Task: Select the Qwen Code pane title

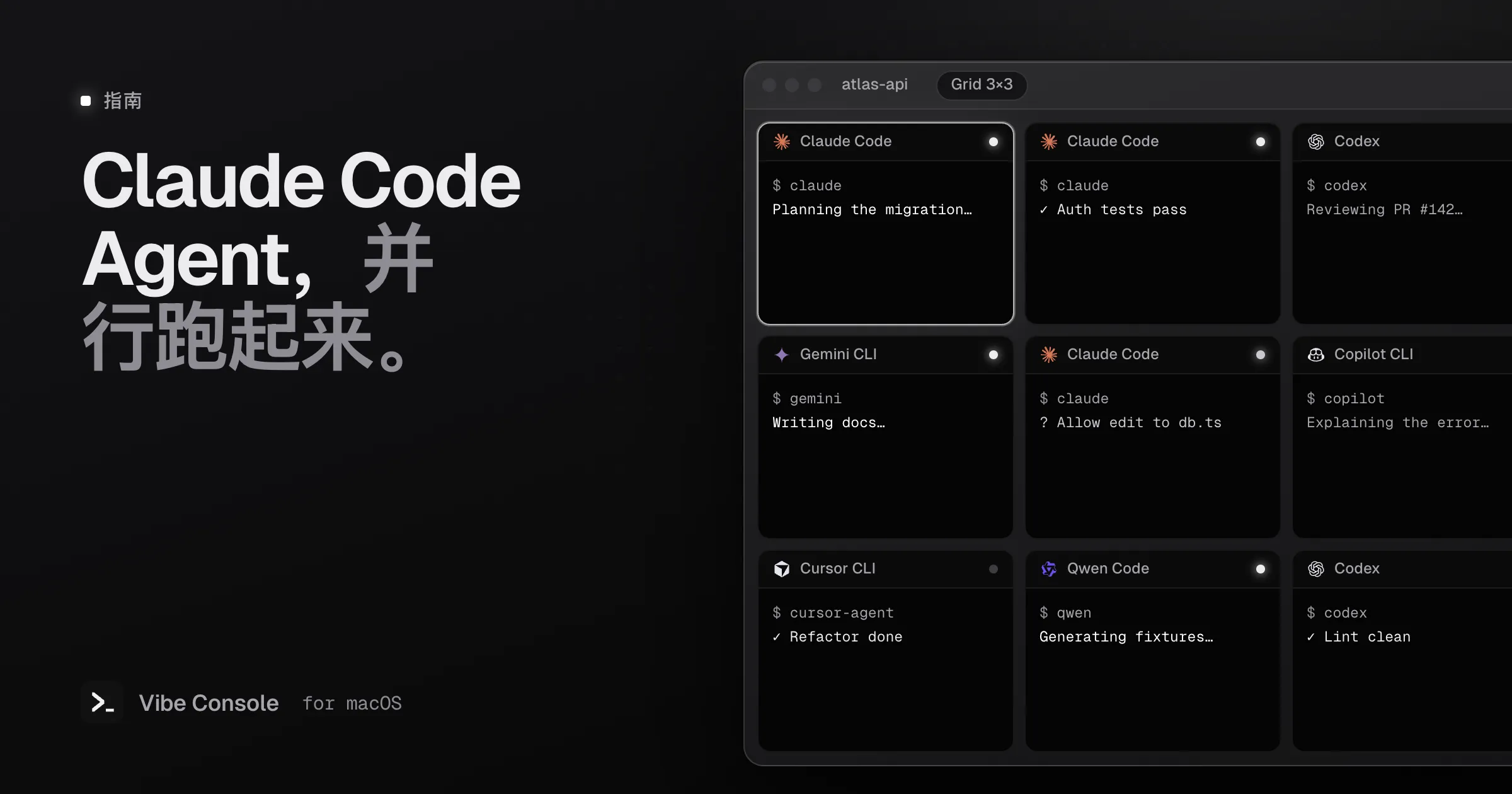Action: tap(1108, 568)
